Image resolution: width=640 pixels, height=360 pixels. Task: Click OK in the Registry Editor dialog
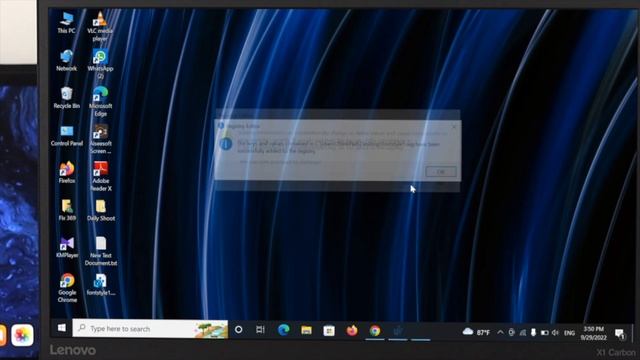(x=441, y=172)
